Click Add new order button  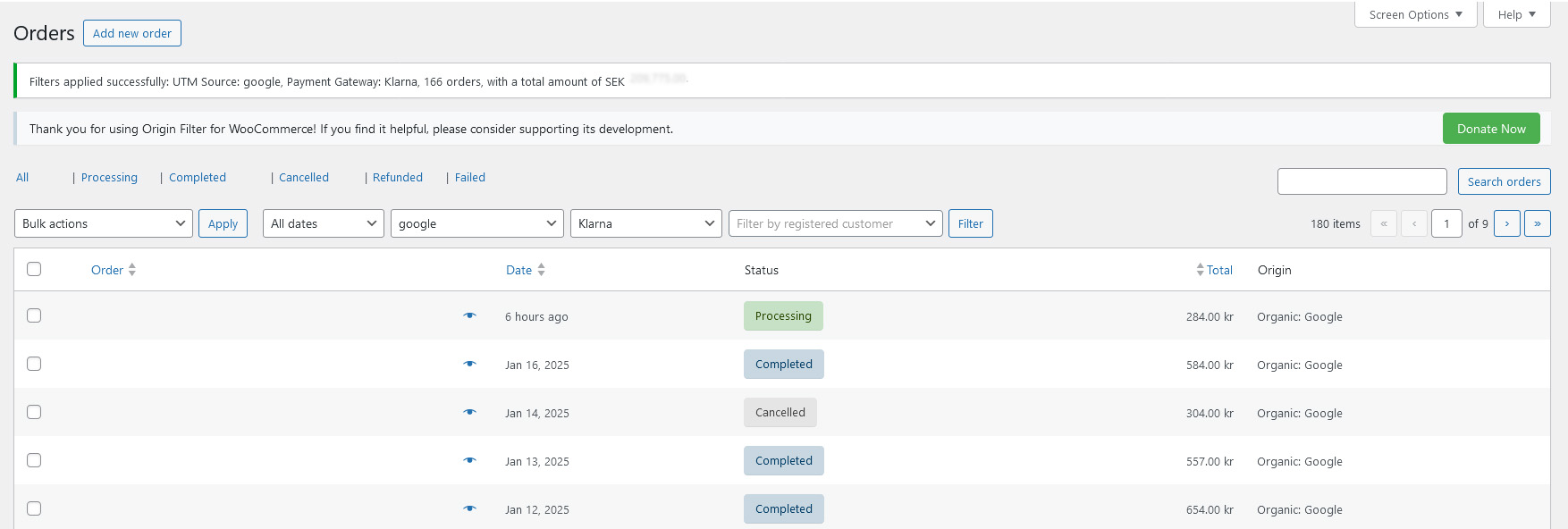[132, 33]
